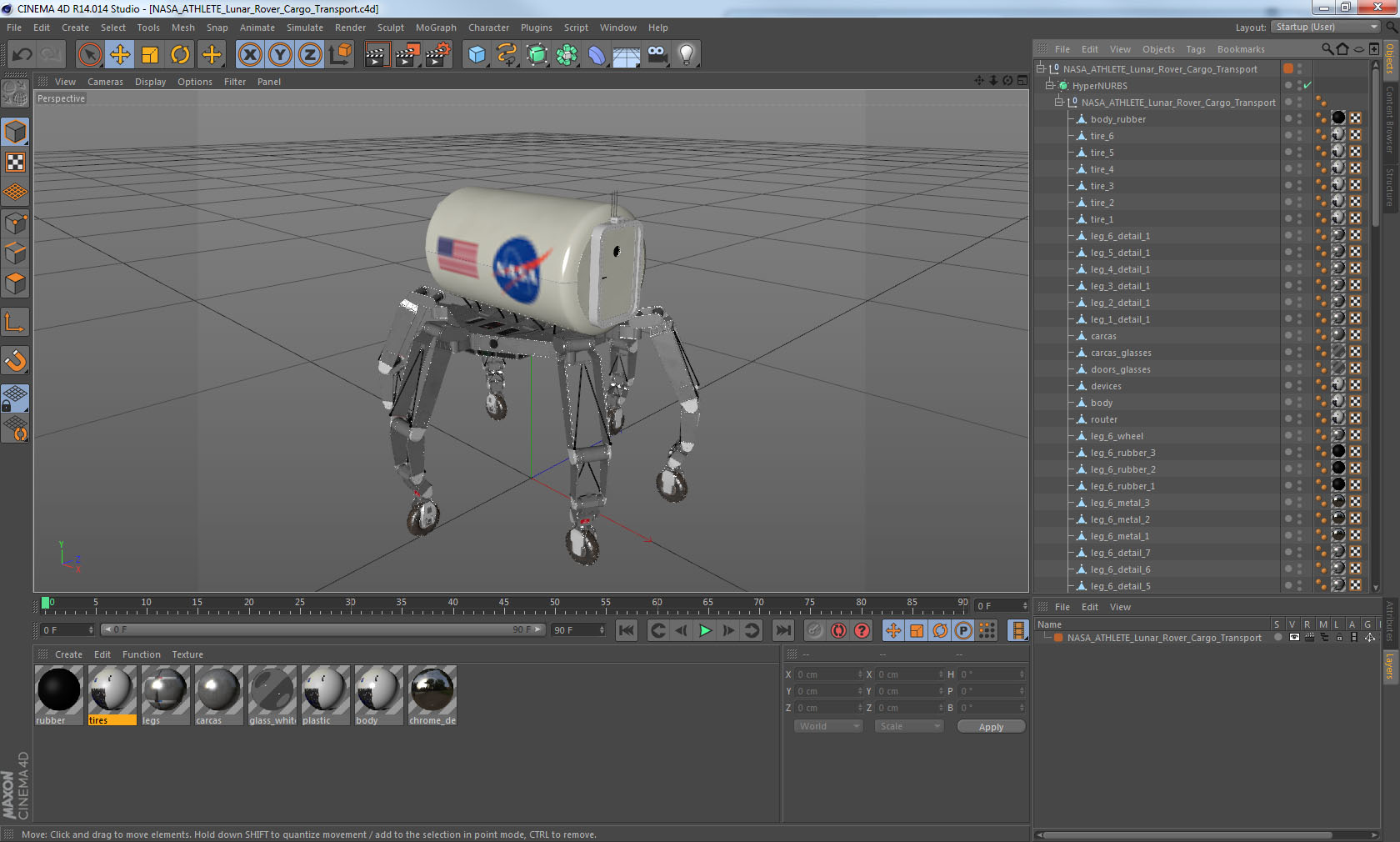Toggle the Z axis lock
This screenshot has width=1400, height=842.
[310, 55]
